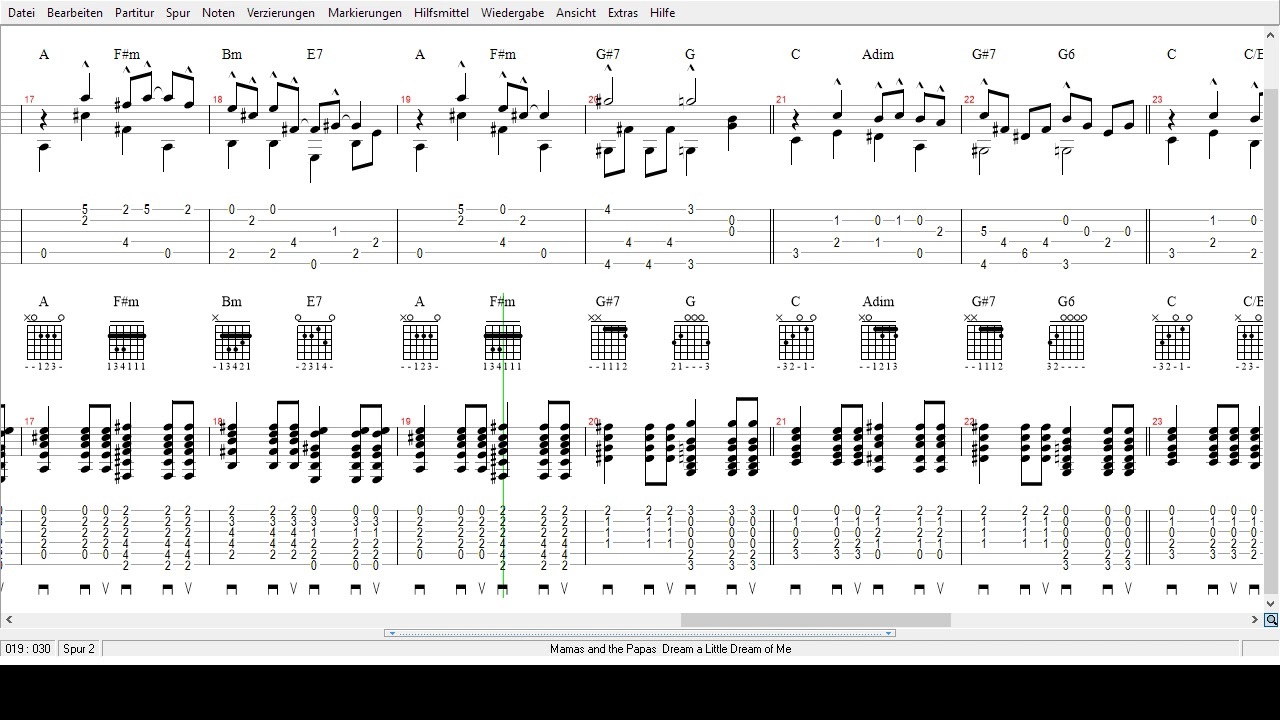
Task: Open the Hilfsmittel menu
Action: [441, 13]
